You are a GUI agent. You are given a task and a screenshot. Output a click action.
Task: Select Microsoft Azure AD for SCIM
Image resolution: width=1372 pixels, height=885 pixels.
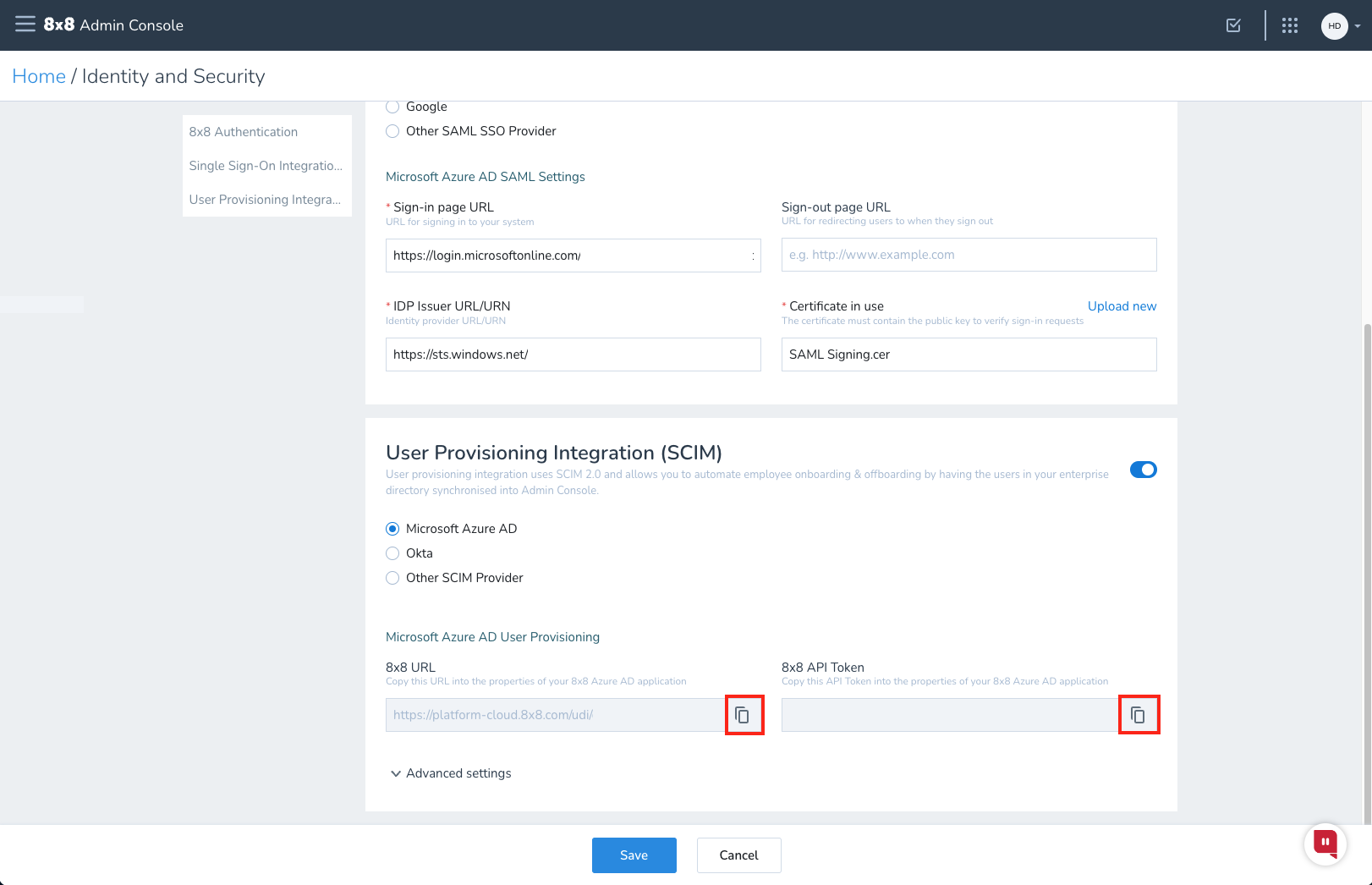(392, 529)
